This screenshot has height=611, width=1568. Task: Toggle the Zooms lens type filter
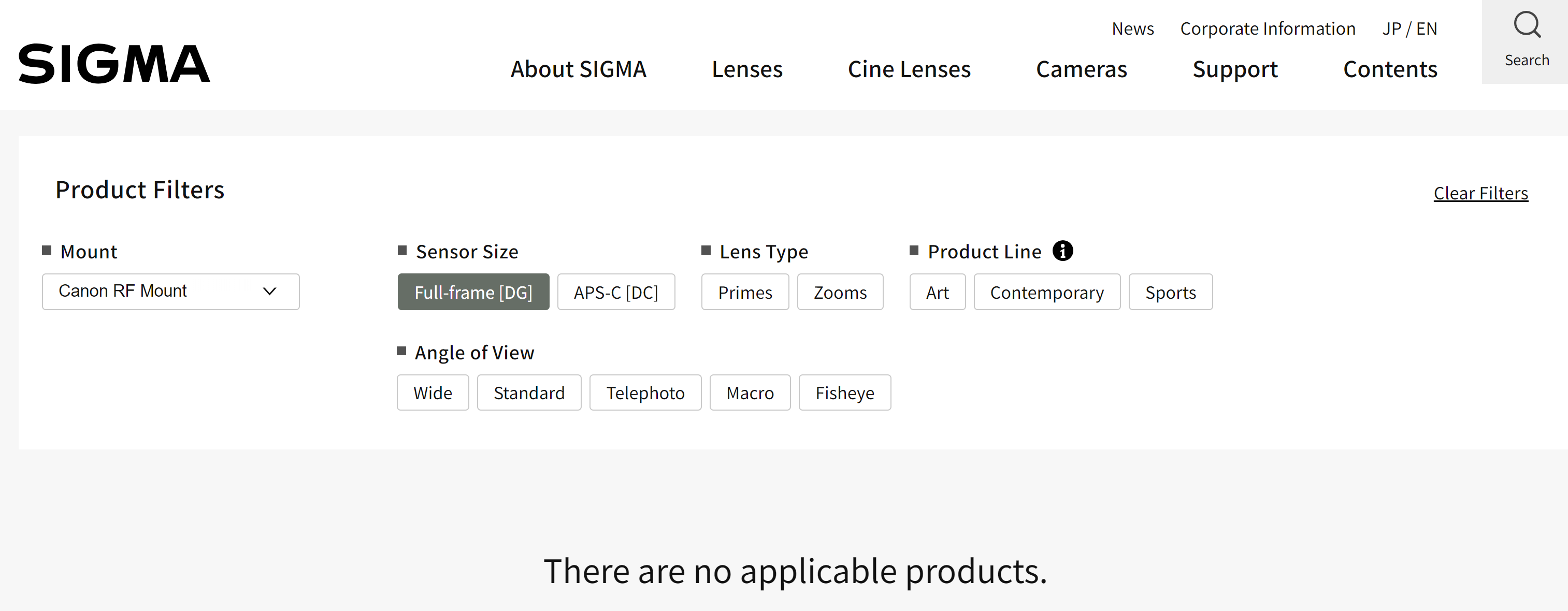point(839,292)
